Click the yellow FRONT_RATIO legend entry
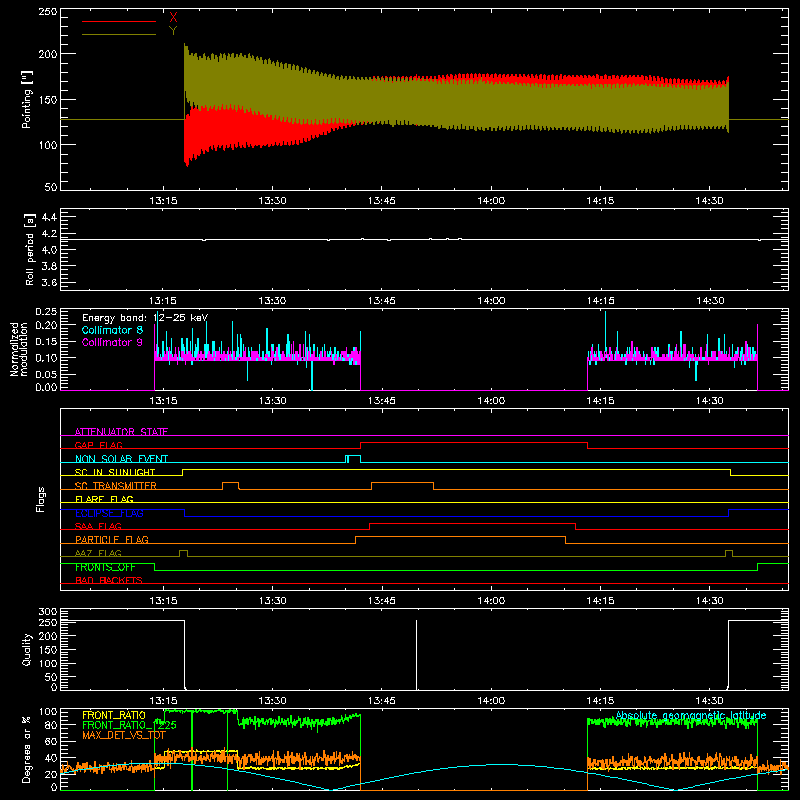Viewport: 800px width, 800px height. tap(114, 715)
